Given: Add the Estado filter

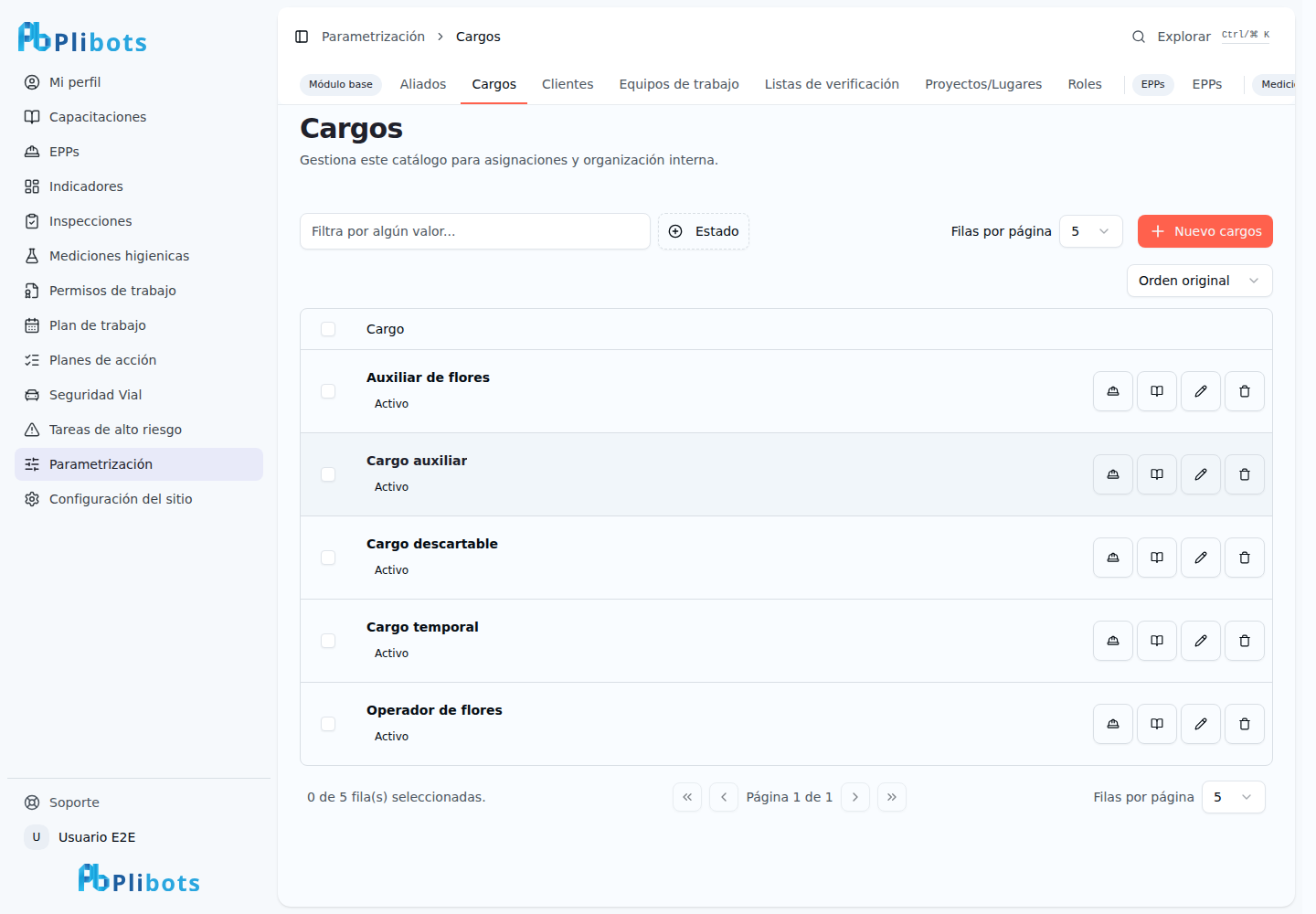Looking at the screenshot, I should (x=704, y=231).
